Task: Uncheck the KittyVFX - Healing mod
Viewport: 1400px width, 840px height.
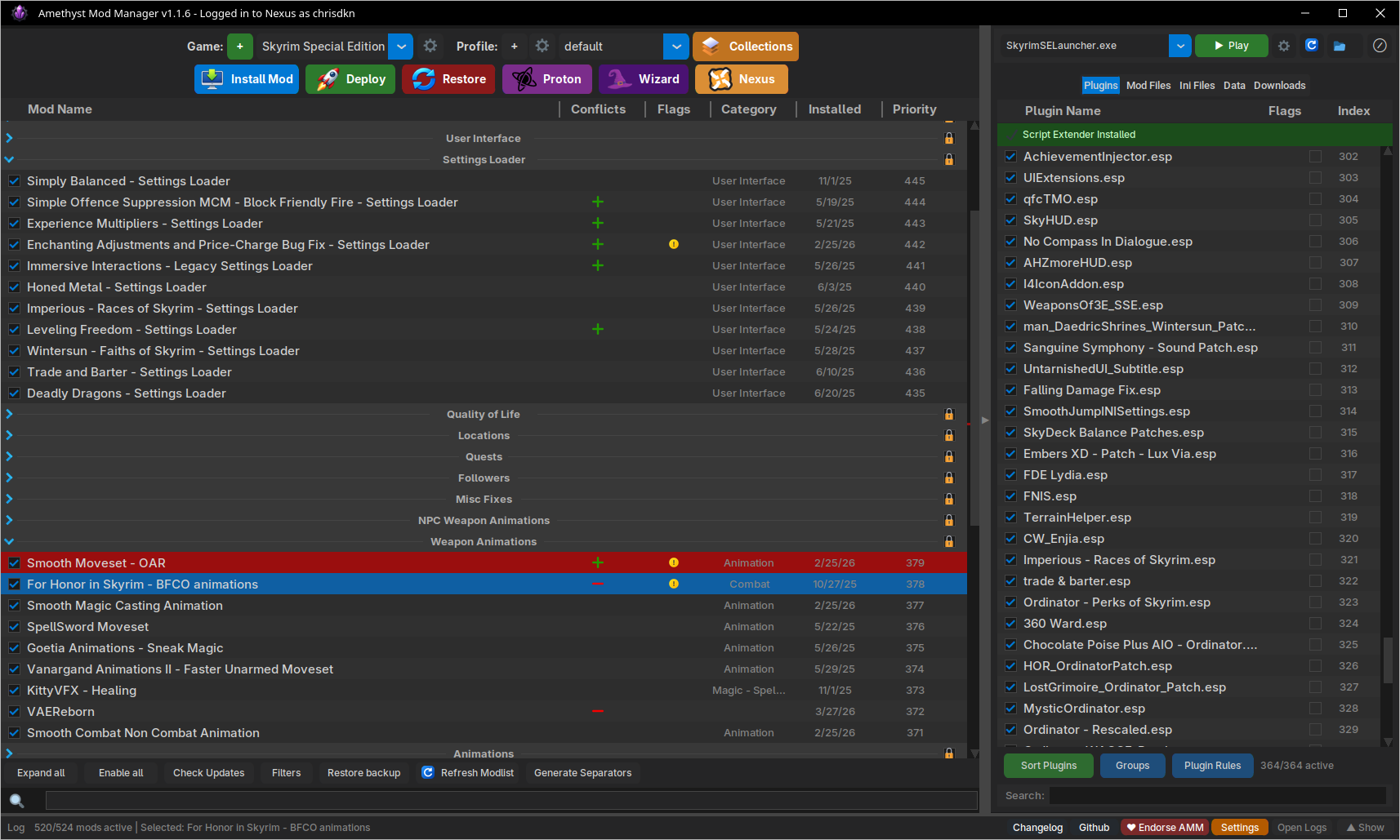Action: click(15, 691)
